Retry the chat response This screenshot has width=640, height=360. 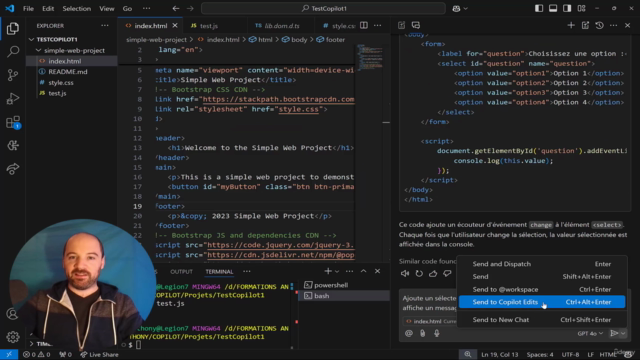(419, 273)
